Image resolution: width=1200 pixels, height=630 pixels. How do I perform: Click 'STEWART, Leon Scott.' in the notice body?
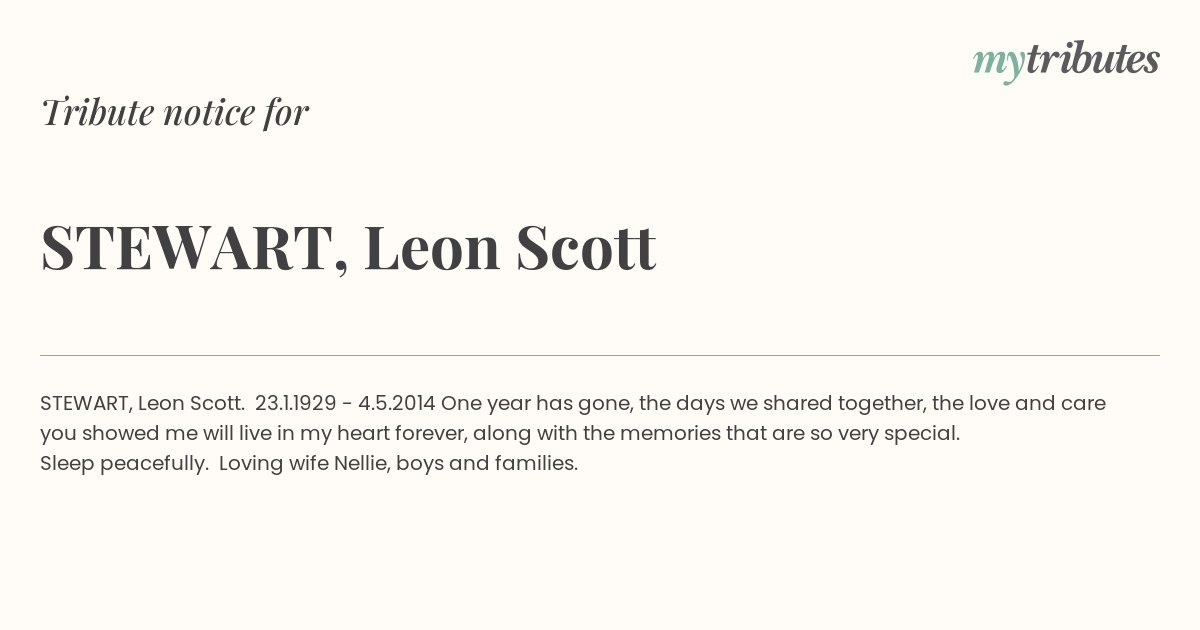click(142, 403)
